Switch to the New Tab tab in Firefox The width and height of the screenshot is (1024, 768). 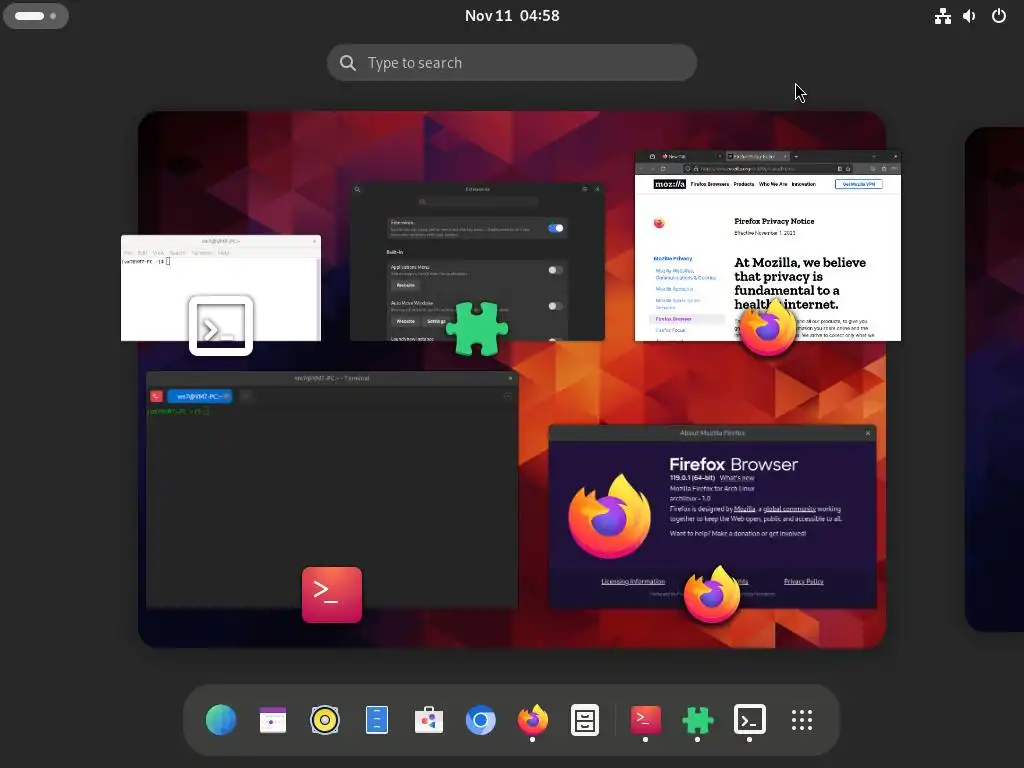[691, 157]
